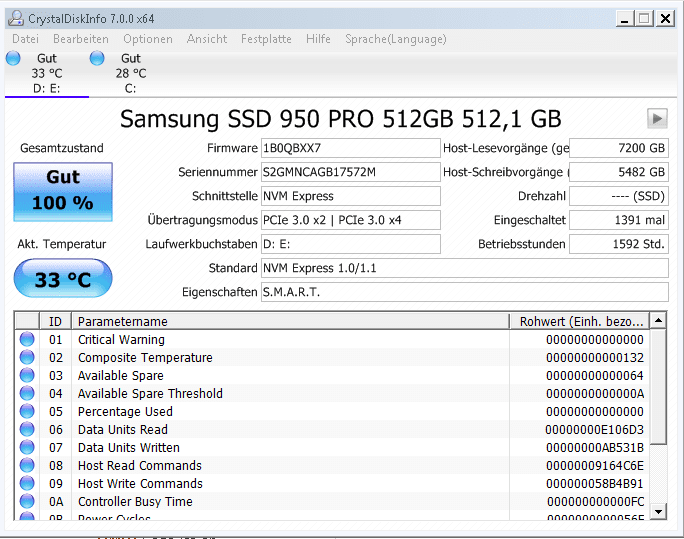Sort by the Rohwert column header
This screenshot has width=684, height=539.
[x=579, y=321]
